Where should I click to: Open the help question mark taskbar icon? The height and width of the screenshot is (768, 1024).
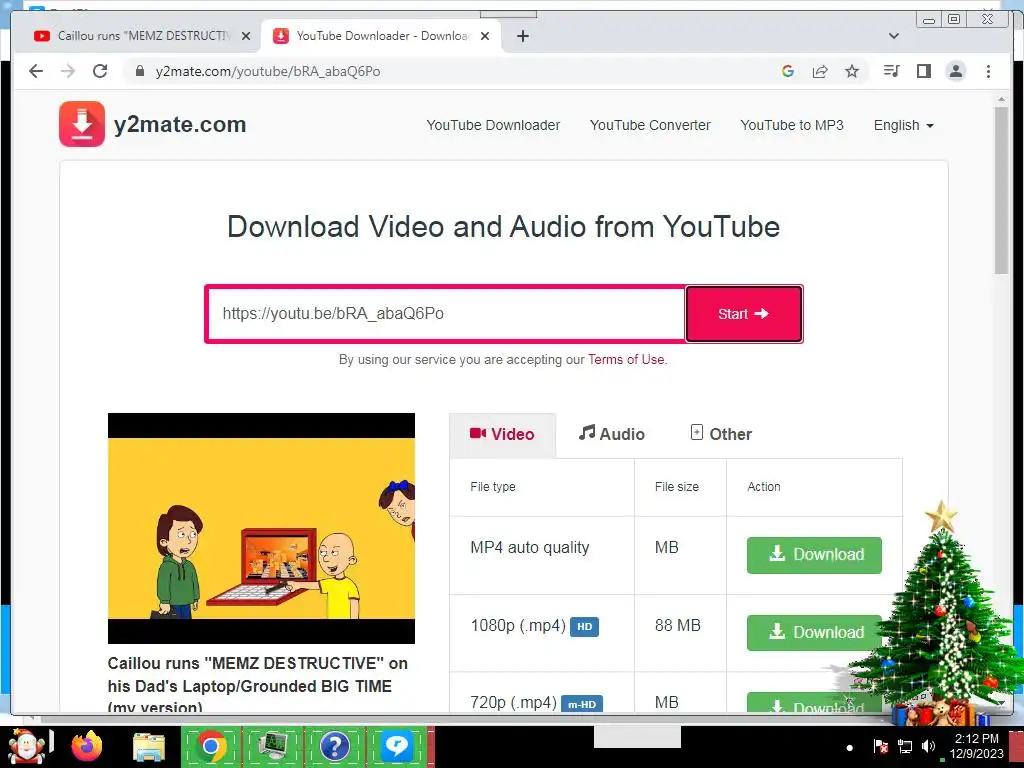coord(334,746)
